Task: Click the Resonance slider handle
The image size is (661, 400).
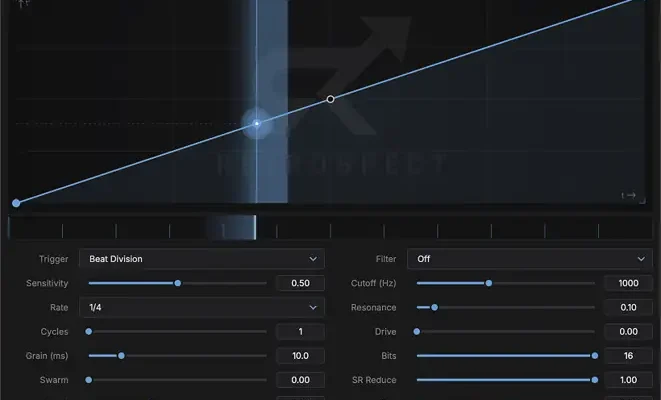Action: pos(435,307)
